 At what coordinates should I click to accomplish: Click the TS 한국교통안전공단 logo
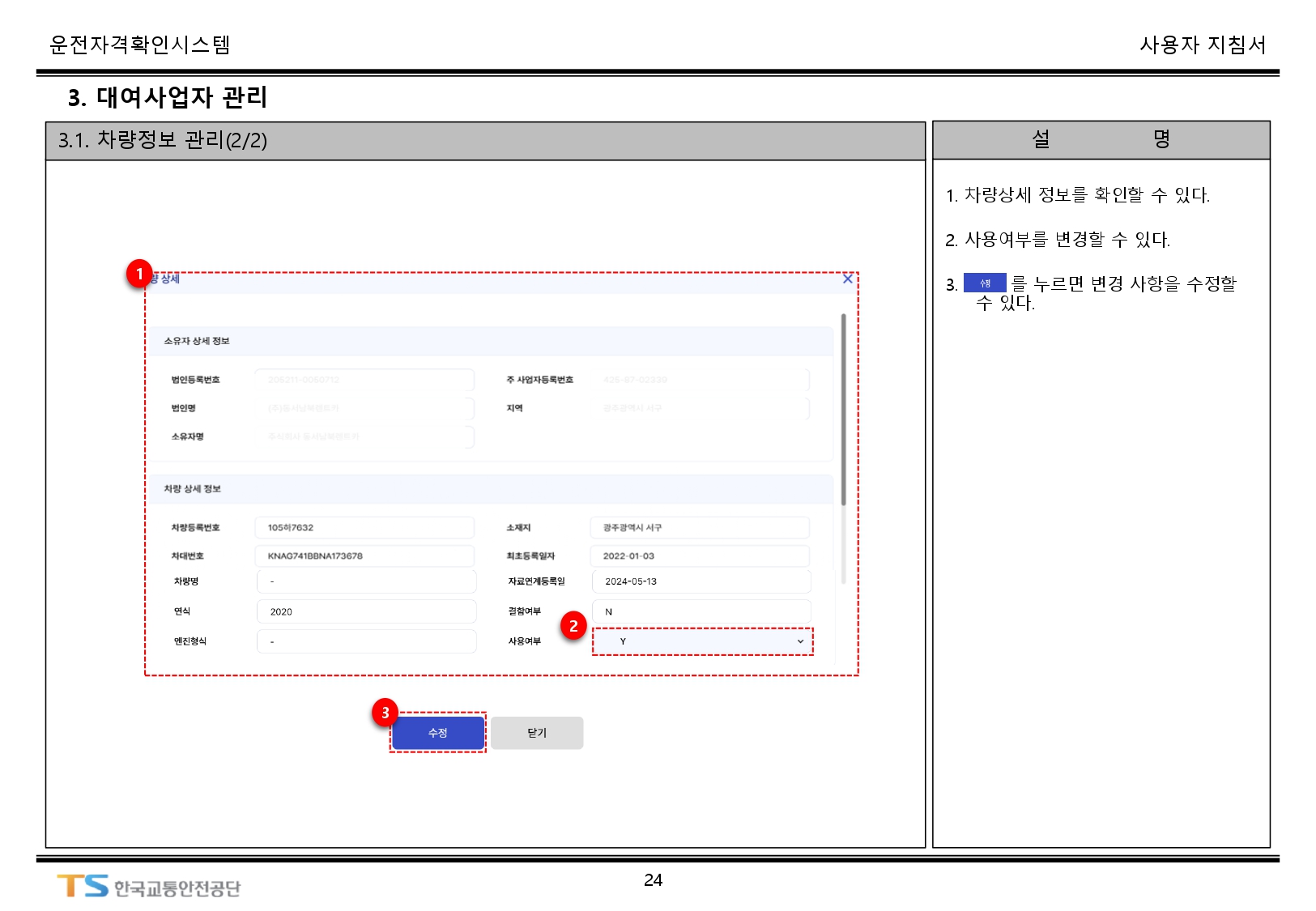pyautogui.click(x=149, y=887)
